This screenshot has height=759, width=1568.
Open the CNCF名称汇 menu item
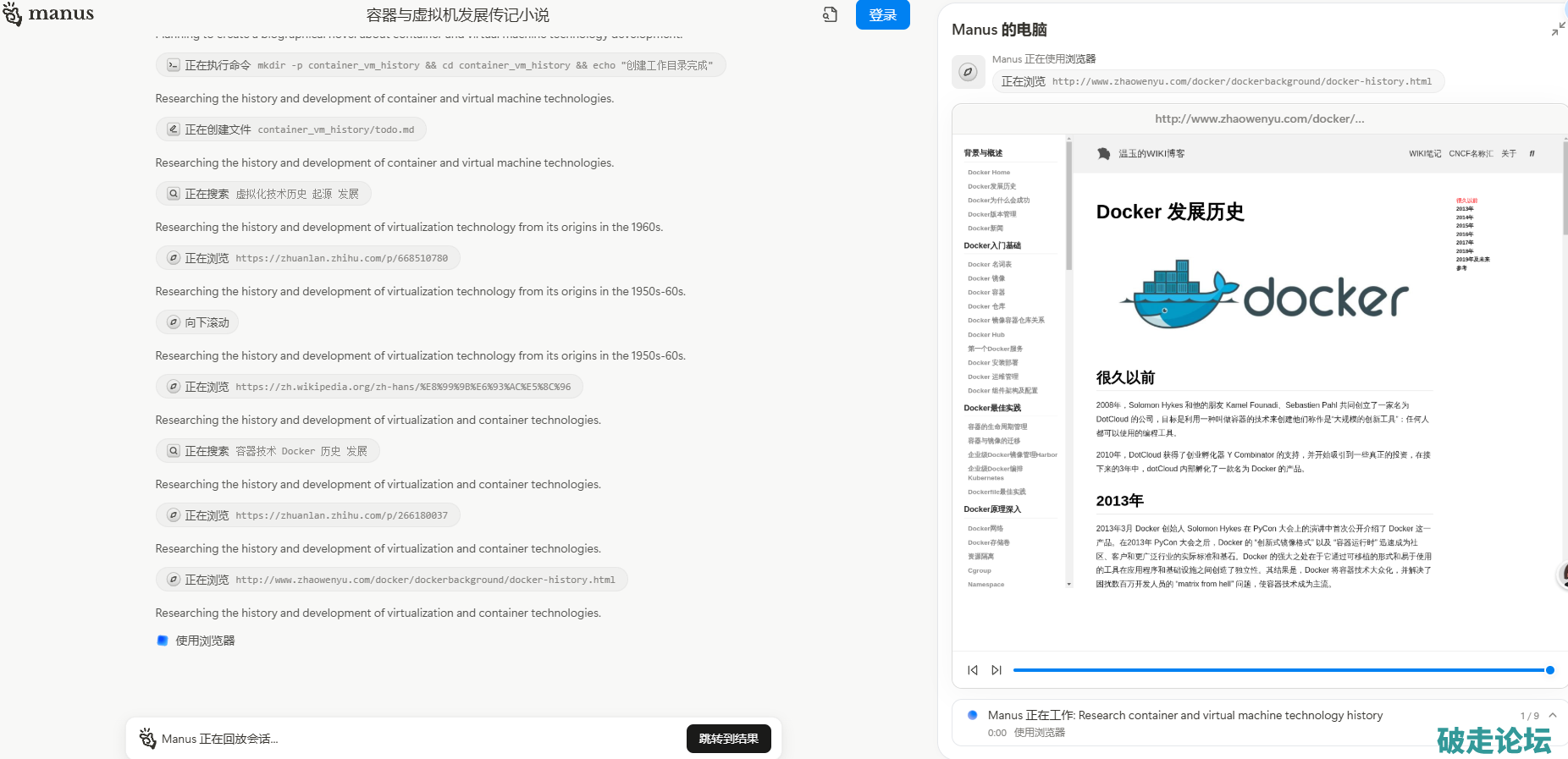tap(1471, 154)
